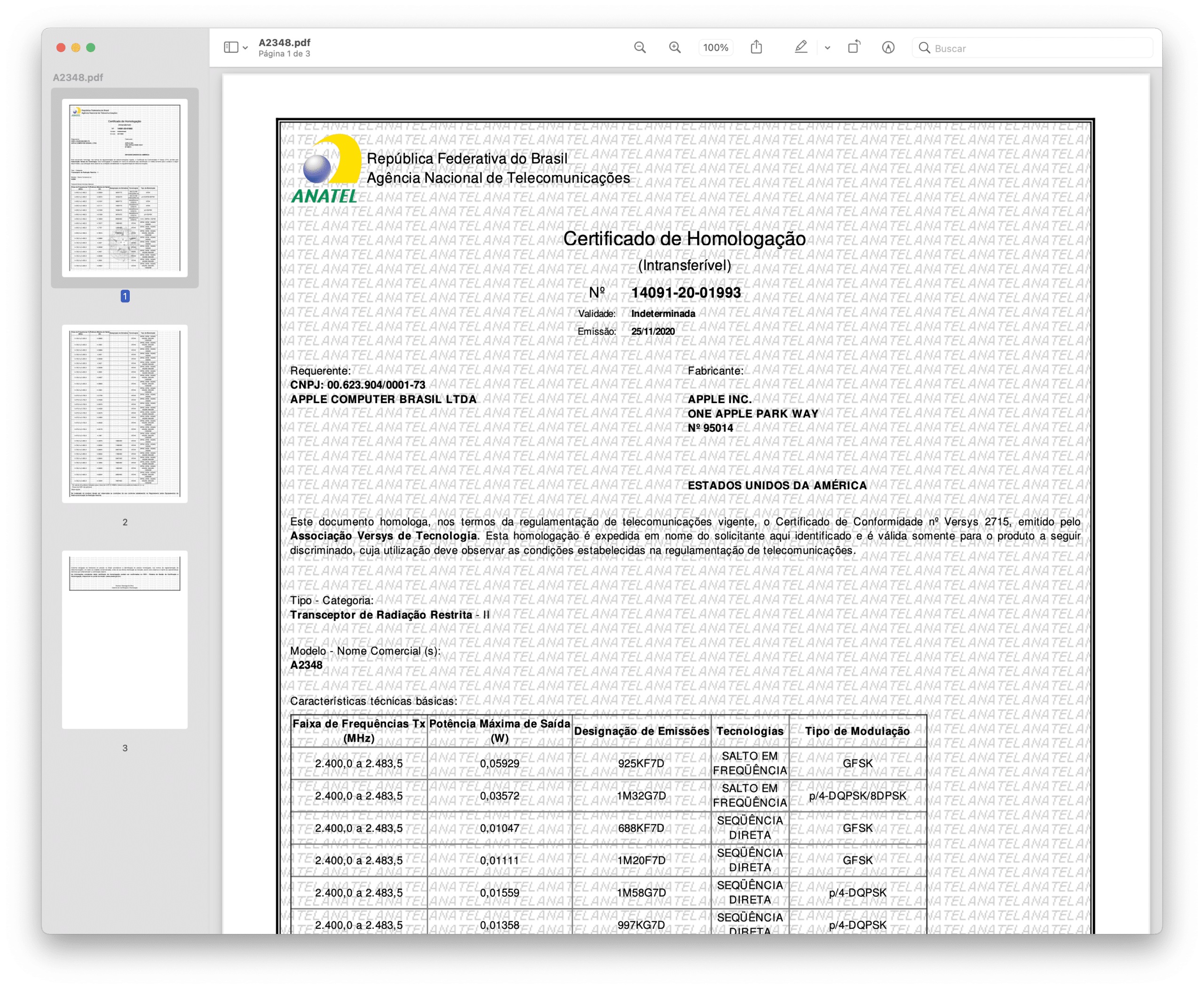1204x989 pixels.
Task: Click the ANATEL logo
Action: (327, 169)
